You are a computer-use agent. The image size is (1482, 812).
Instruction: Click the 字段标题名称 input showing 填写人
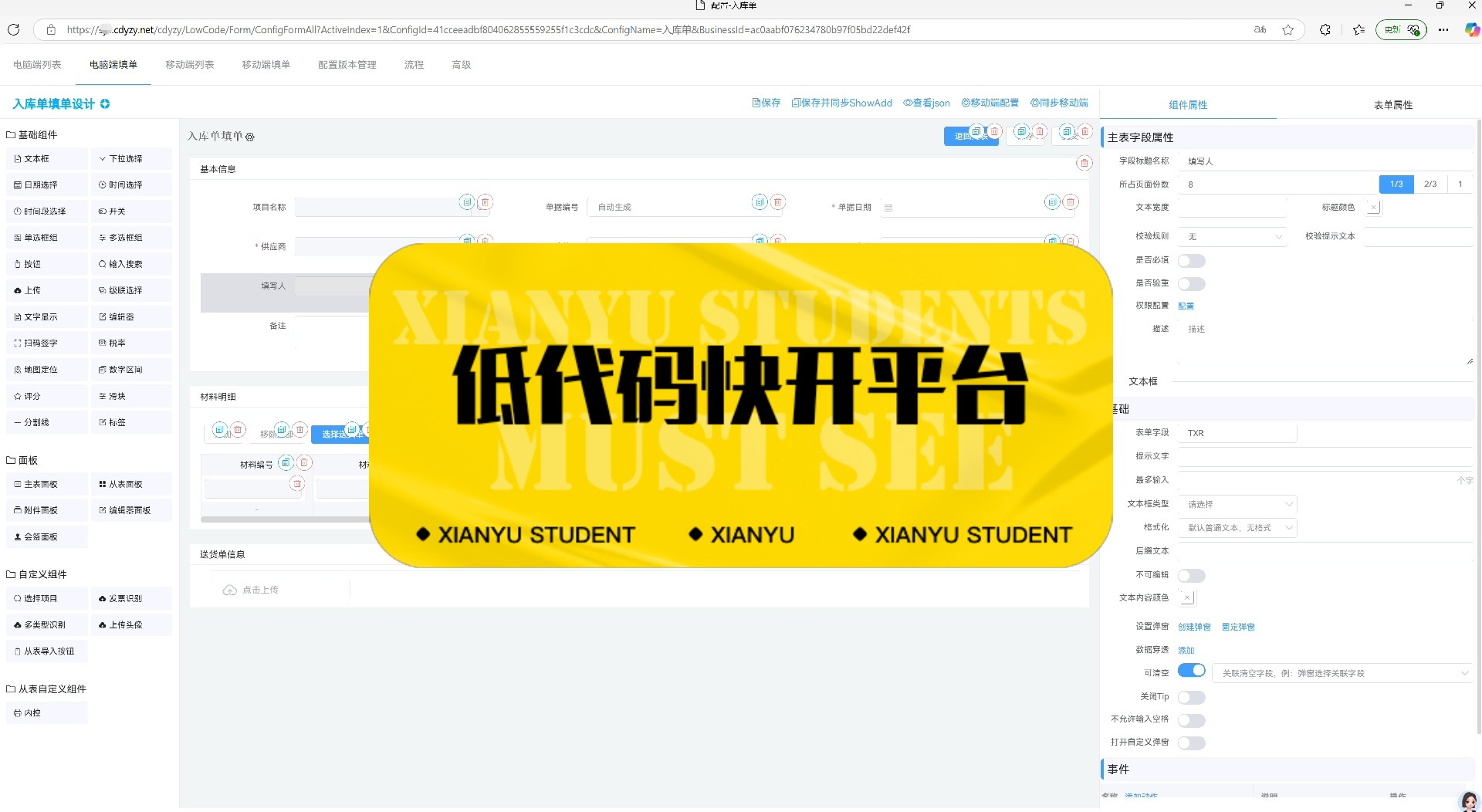point(1325,161)
